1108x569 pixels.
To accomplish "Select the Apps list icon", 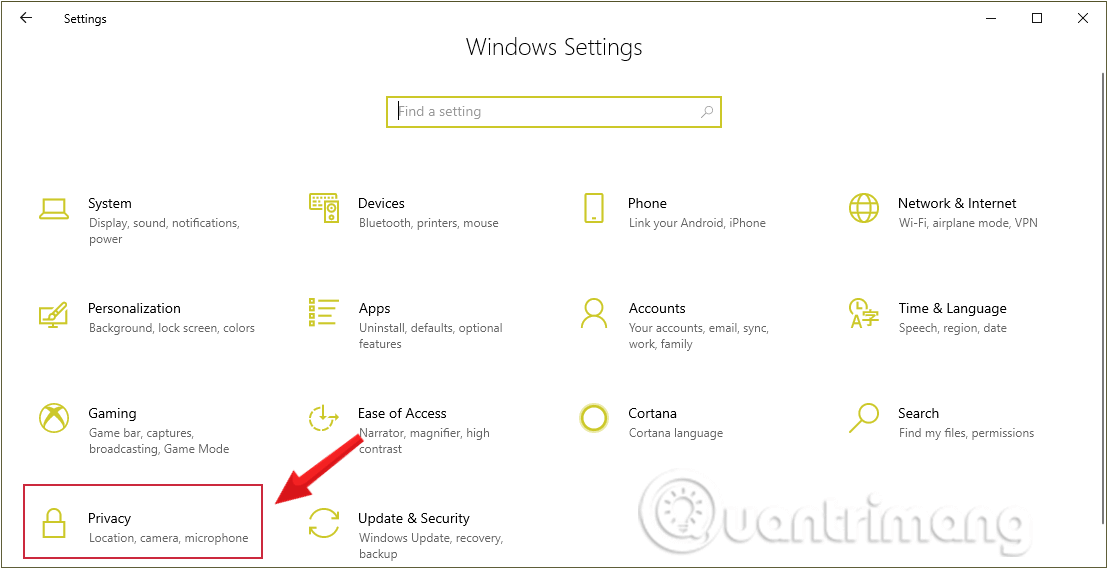I will [x=324, y=312].
